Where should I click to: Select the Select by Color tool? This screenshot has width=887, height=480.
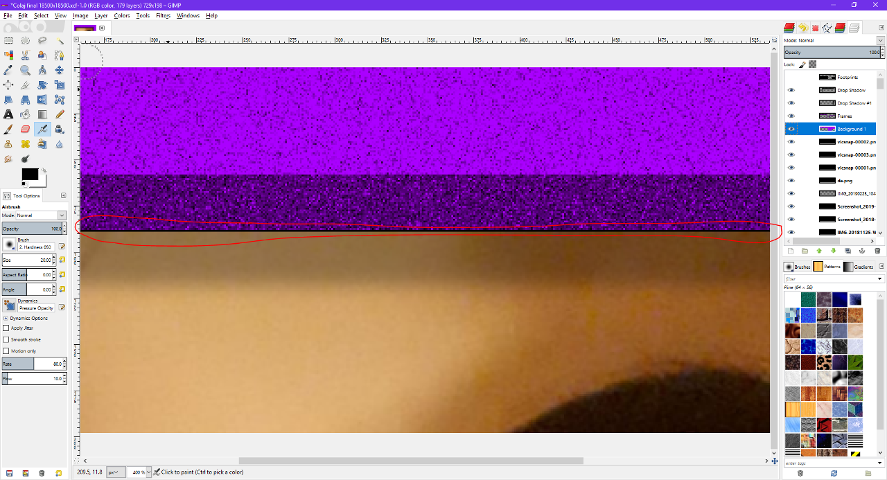coord(8,55)
